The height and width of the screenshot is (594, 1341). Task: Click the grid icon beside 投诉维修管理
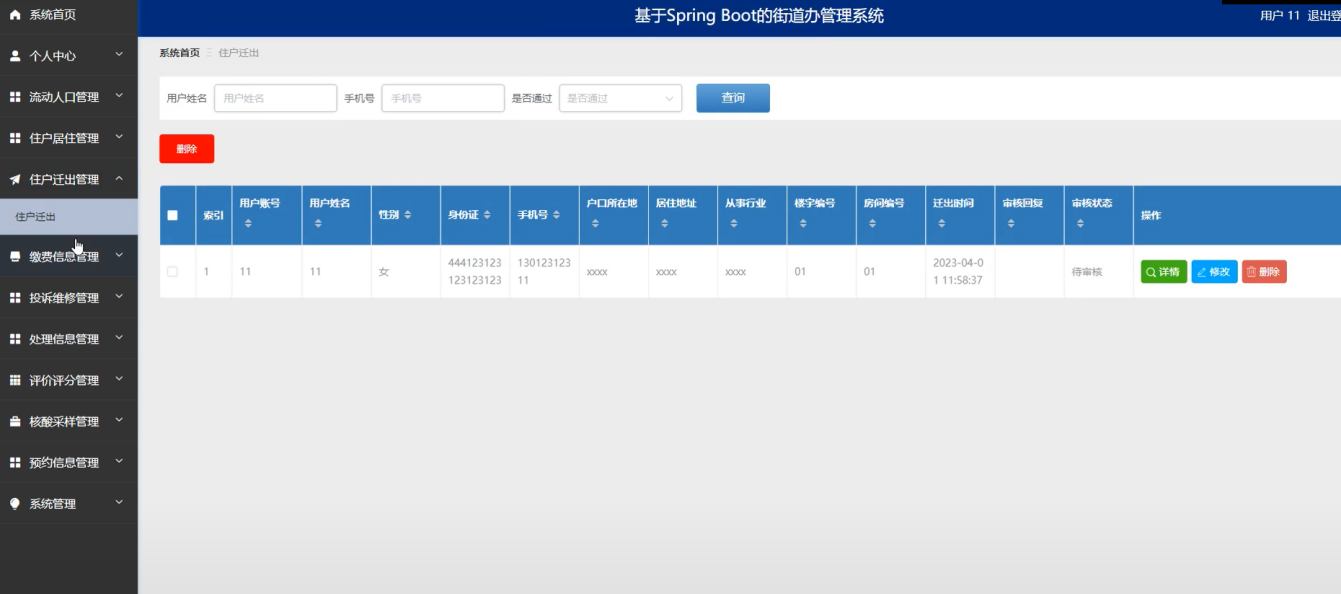[x=14, y=298]
